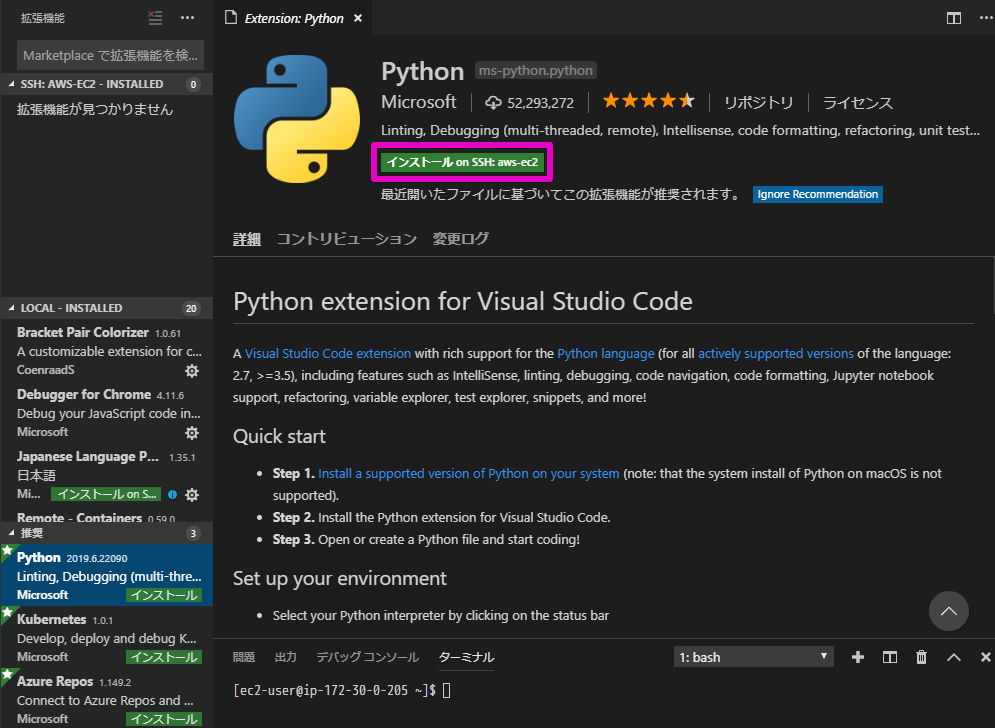Install Python on SSH: aws-ec2
995x728 pixels.
click(x=461, y=161)
